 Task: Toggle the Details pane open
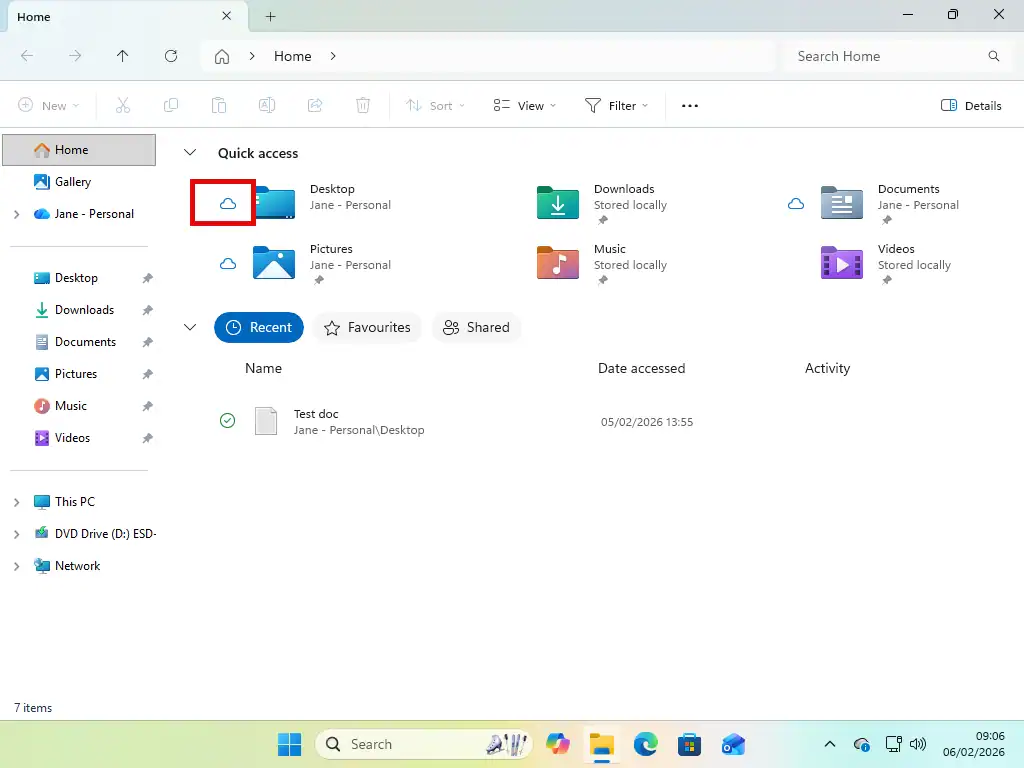tap(970, 105)
